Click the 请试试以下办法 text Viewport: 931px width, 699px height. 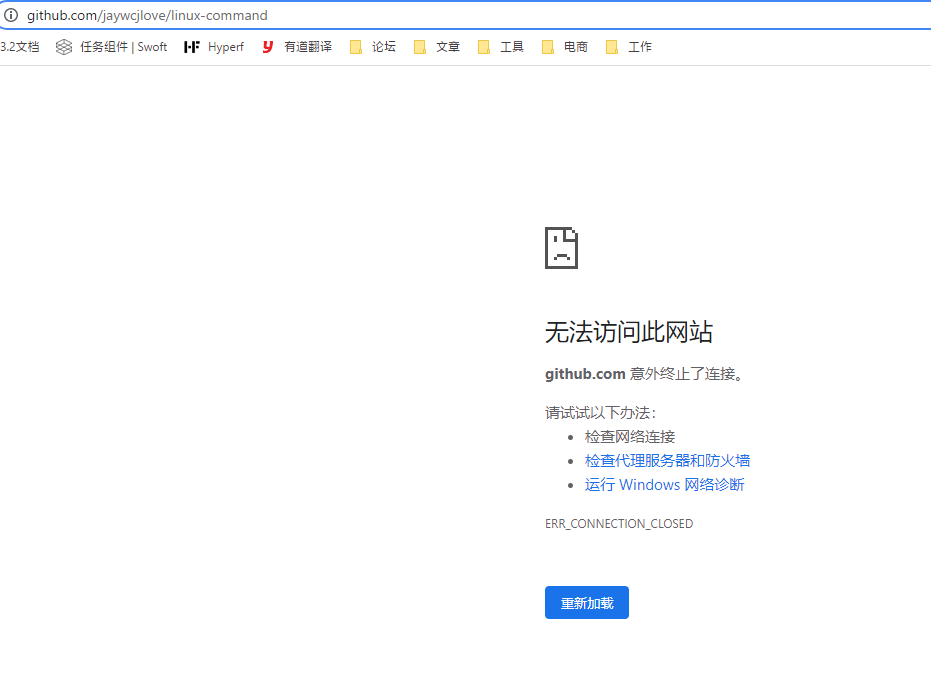pyautogui.click(x=600, y=413)
